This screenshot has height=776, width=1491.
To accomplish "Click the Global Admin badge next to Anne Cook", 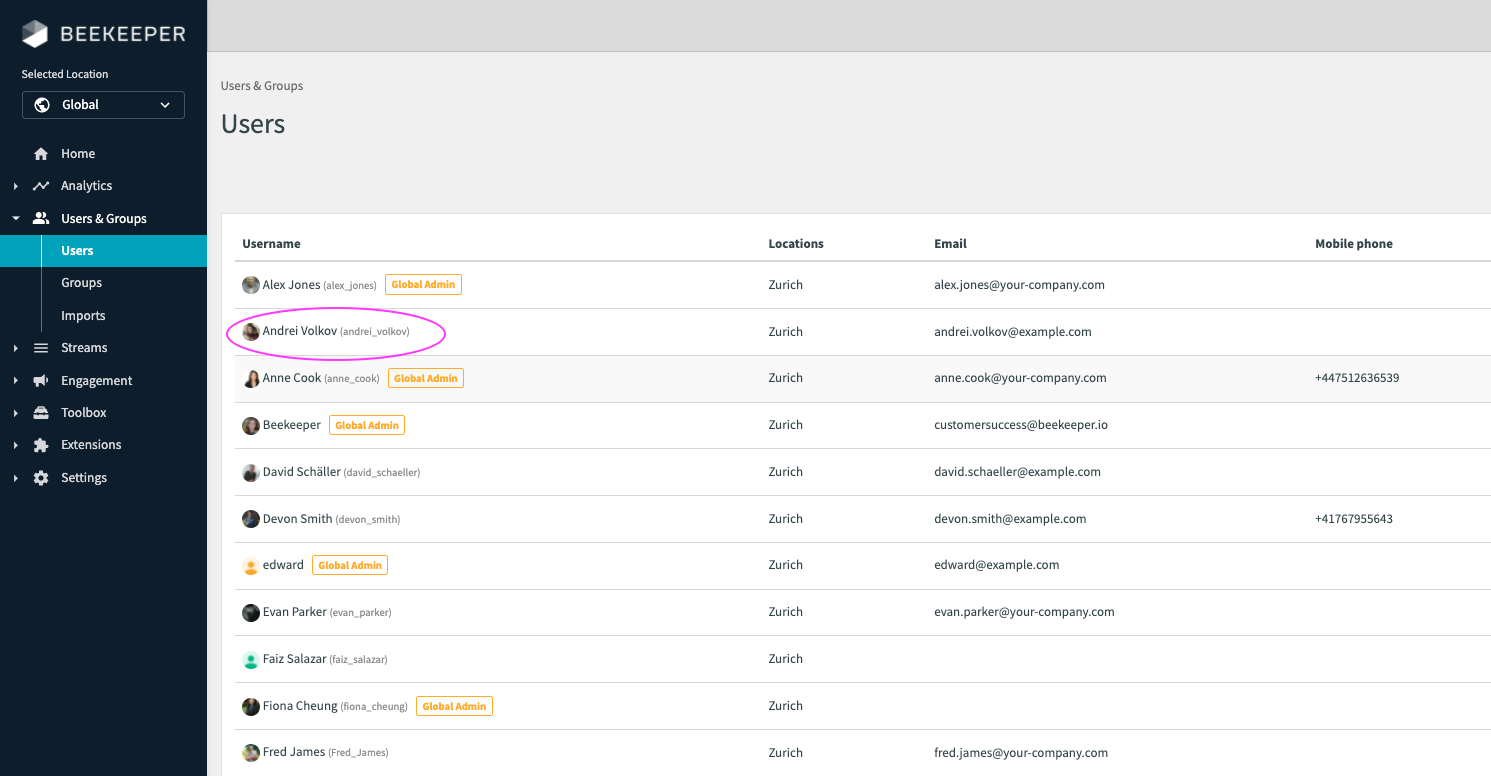I will [x=425, y=378].
